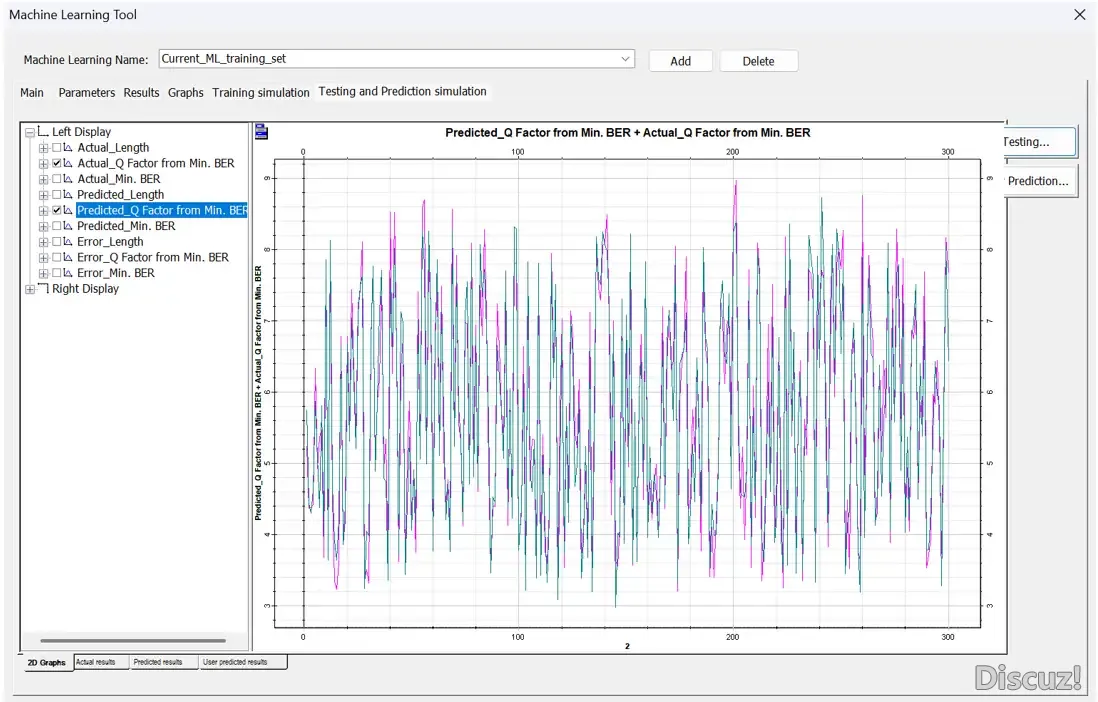Switch to the 2D Graphs bottom tab
This screenshot has height=702, width=1098.
[47, 663]
